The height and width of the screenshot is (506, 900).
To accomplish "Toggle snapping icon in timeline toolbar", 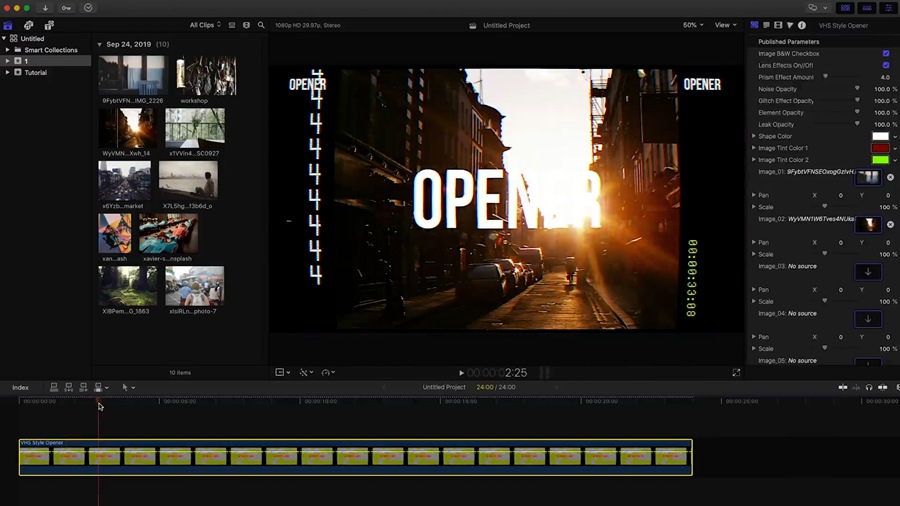I will [x=882, y=387].
